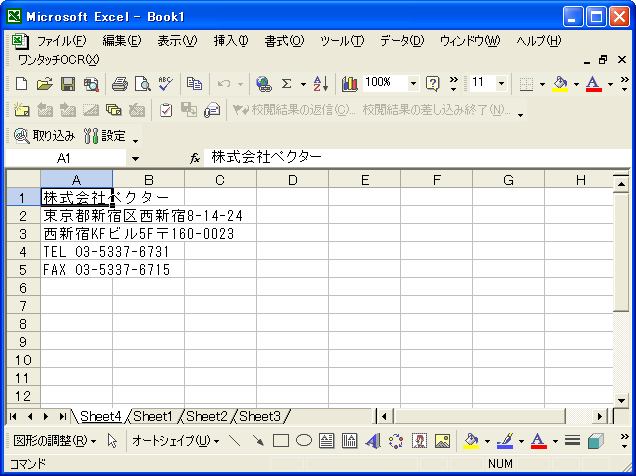Open the font size 11 dropdown

(x=501, y=84)
